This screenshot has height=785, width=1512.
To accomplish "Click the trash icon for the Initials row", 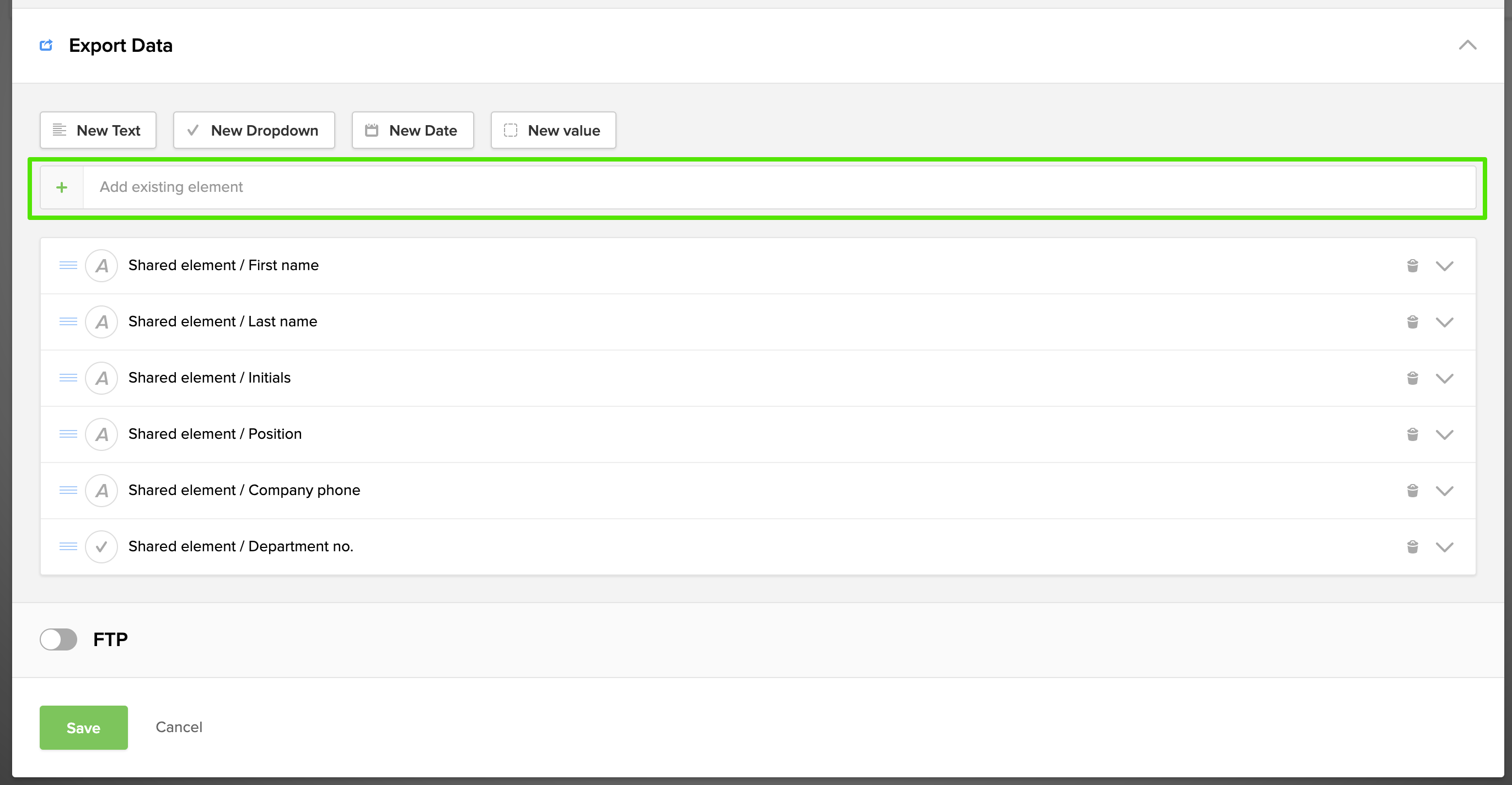I will click(1412, 378).
